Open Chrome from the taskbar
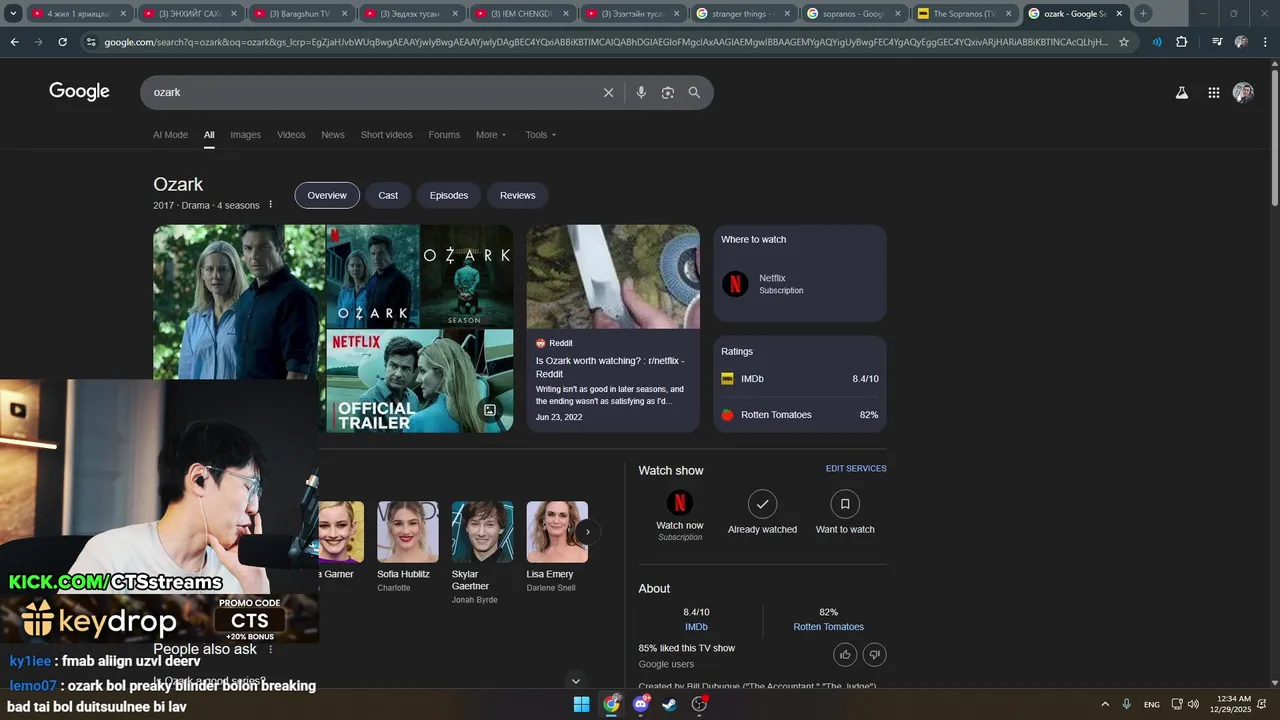 [x=611, y=704]
